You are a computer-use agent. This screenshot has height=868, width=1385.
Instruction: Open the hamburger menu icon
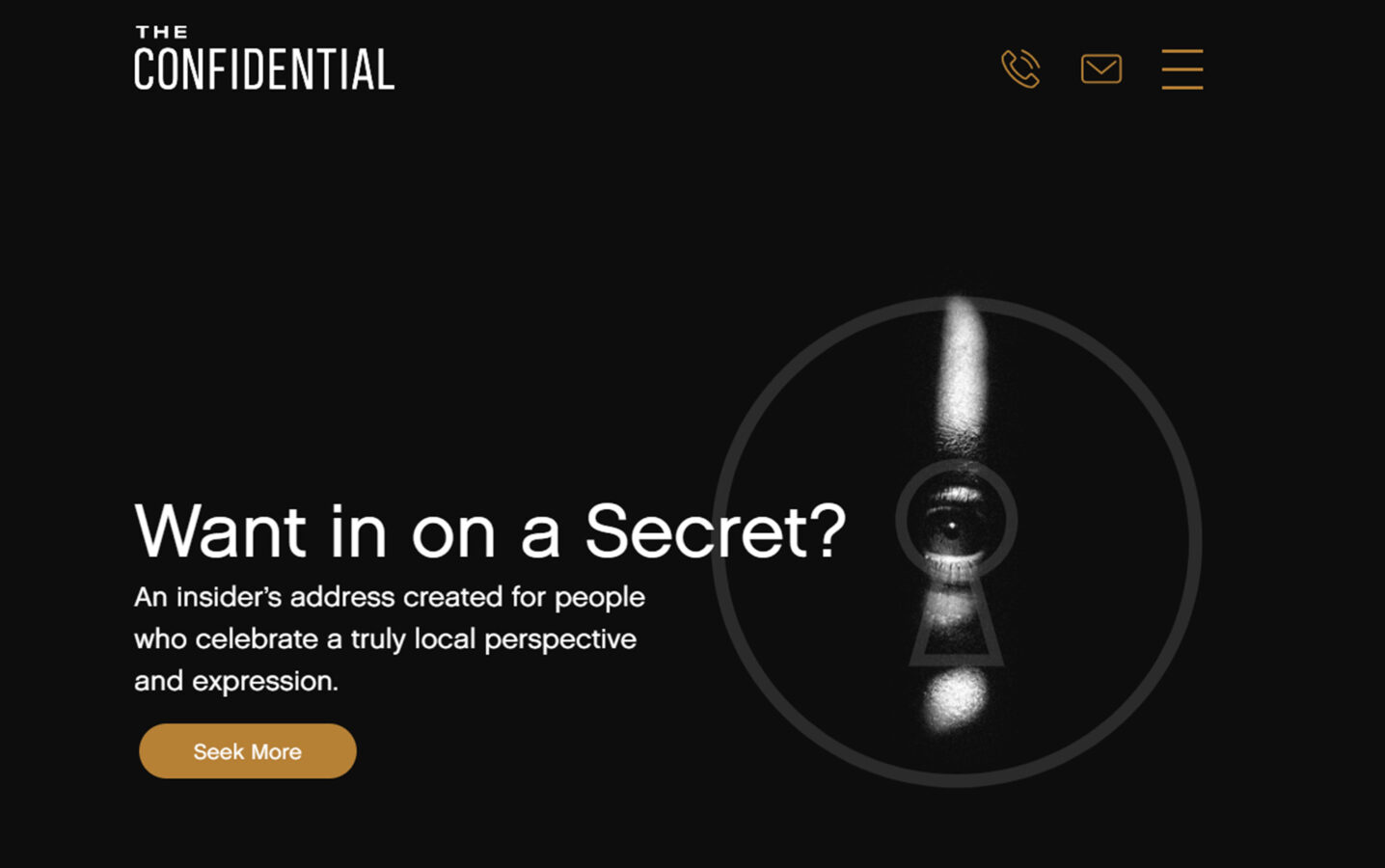[x=1181, y=69]
